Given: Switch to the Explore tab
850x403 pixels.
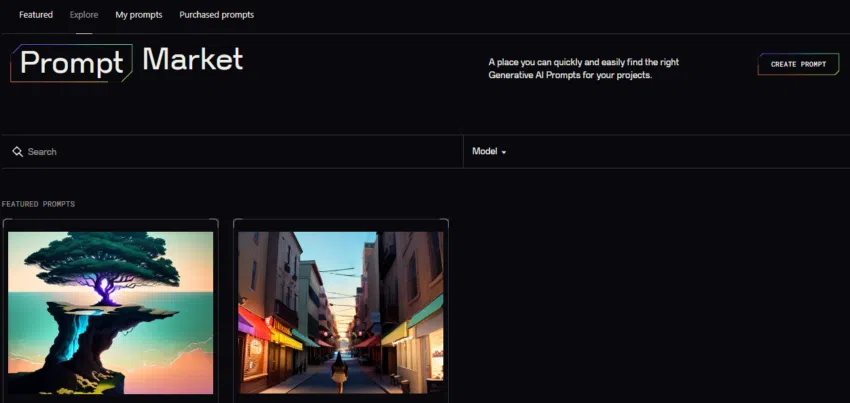Looking at the screenshot, I should coord(84,15).
